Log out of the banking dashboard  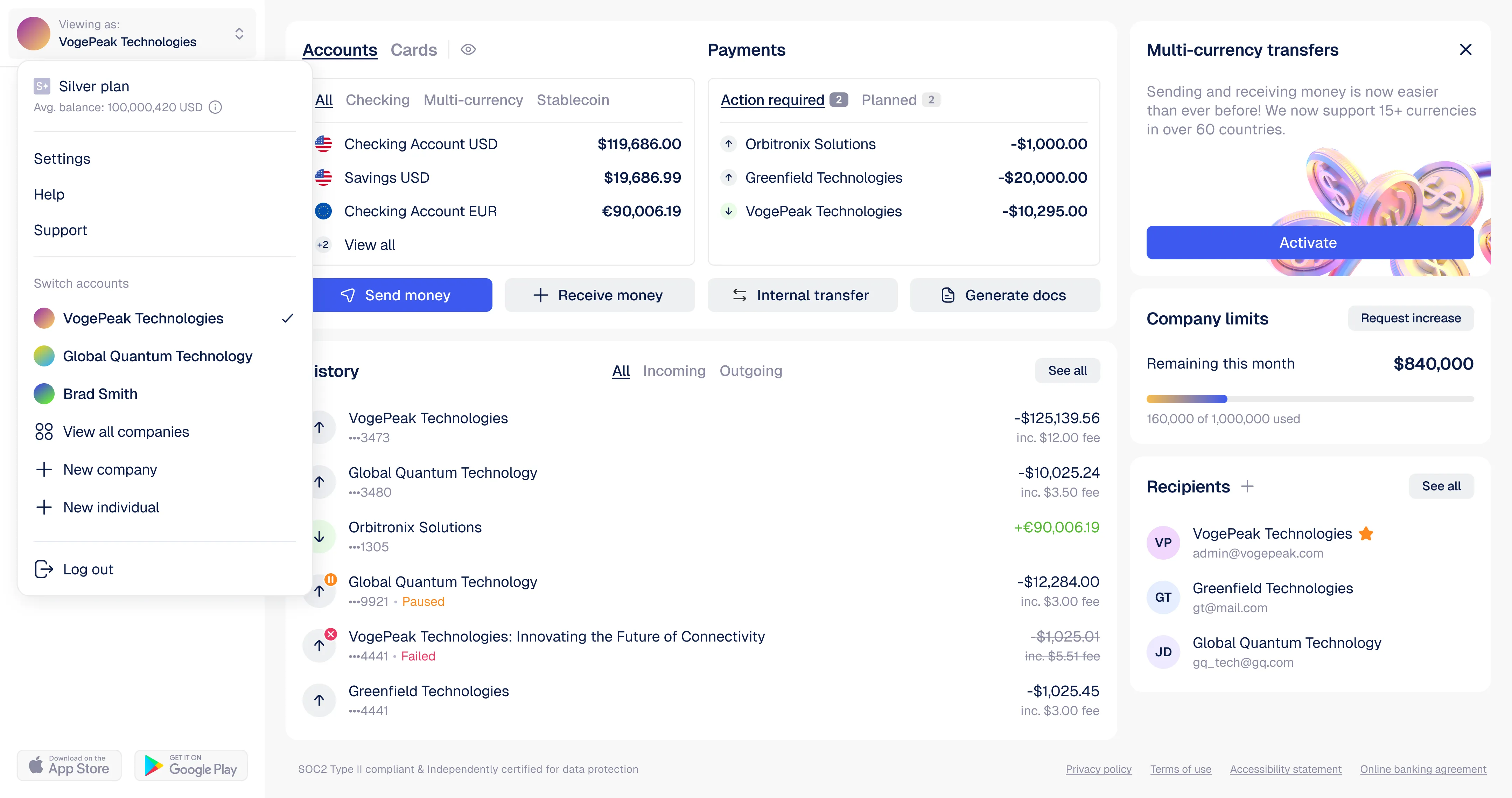[x=165, y=569]
